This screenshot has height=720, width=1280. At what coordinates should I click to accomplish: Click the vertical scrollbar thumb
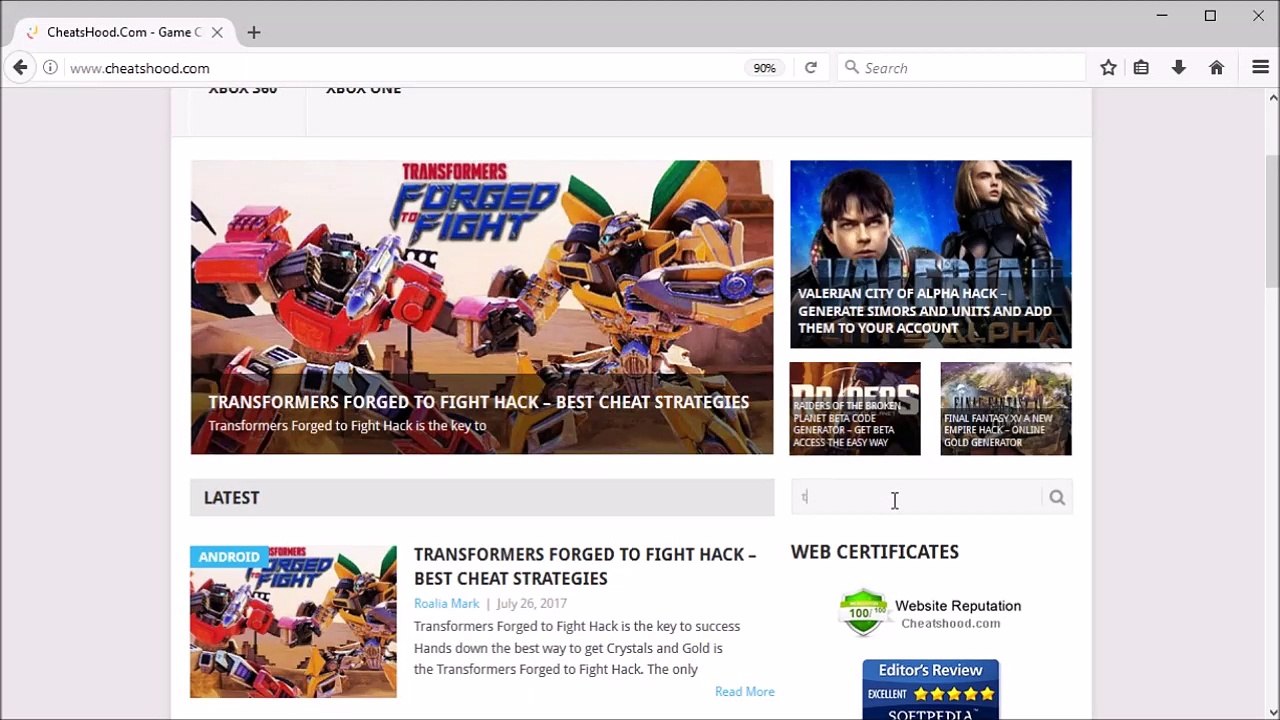(x=1273, y=220)
